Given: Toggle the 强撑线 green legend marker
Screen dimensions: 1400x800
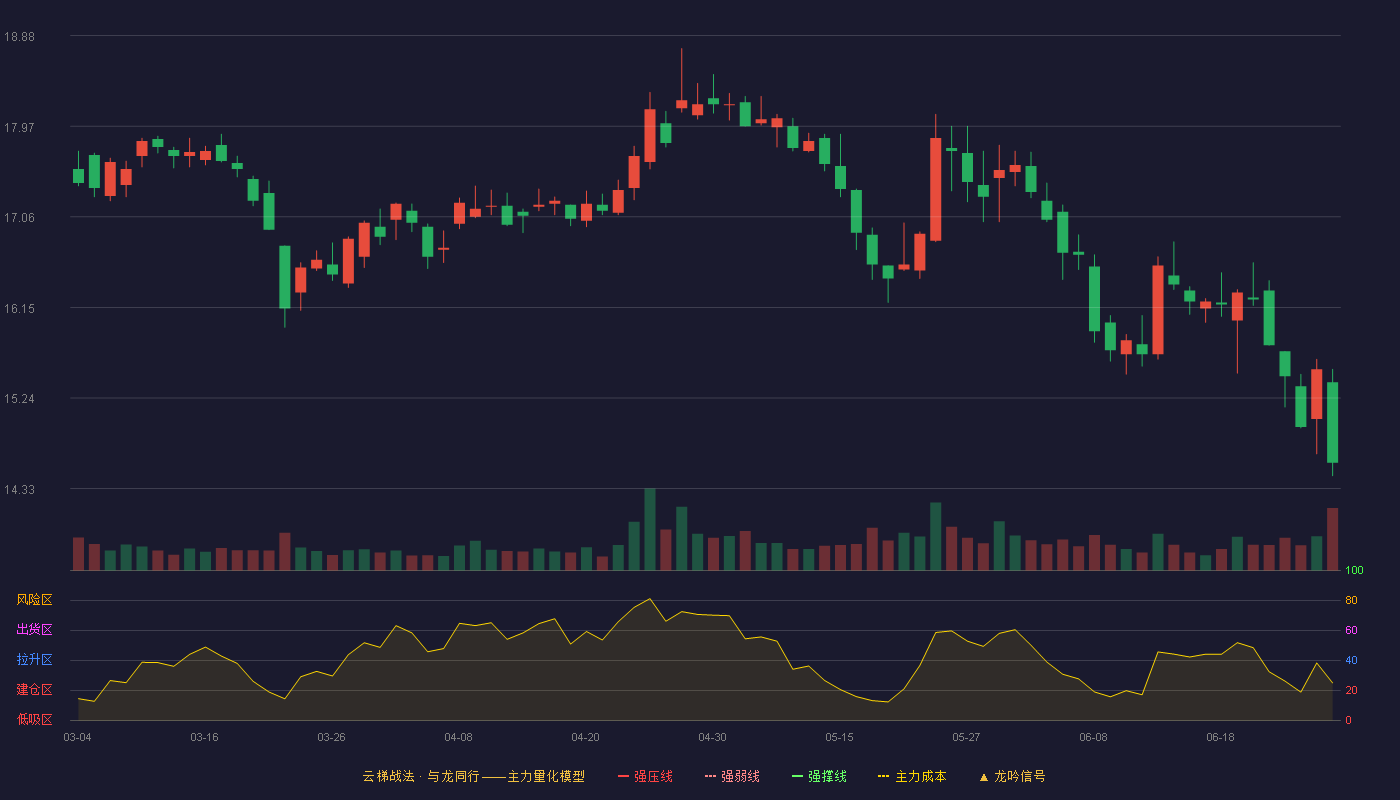Looking at the screenshot, I should [x=798, y=776].
